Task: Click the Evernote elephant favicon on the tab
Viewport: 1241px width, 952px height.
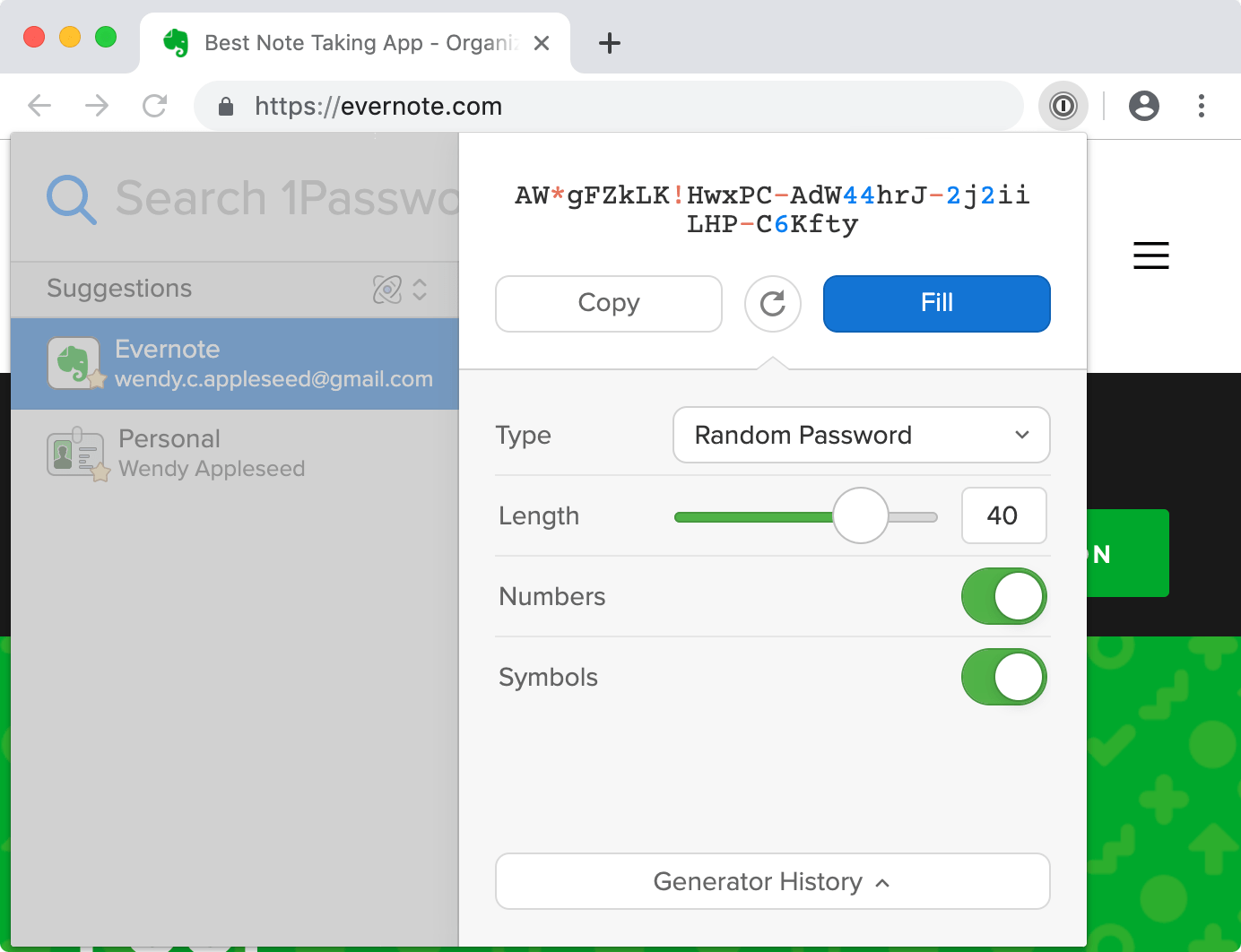Action: point(176,43)
